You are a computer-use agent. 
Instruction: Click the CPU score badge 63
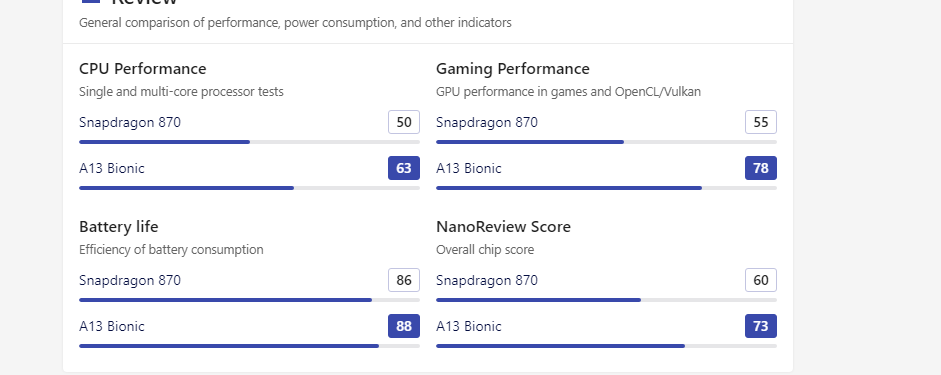coord(404,168)
